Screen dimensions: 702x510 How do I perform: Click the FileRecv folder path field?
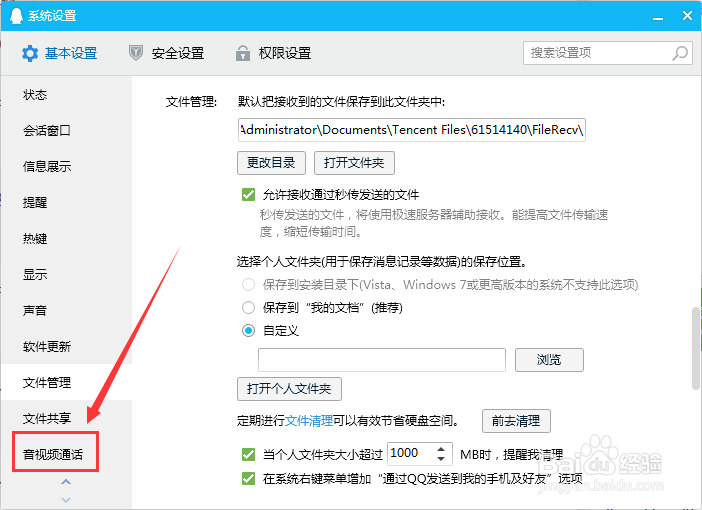click(x=411, y=130)
